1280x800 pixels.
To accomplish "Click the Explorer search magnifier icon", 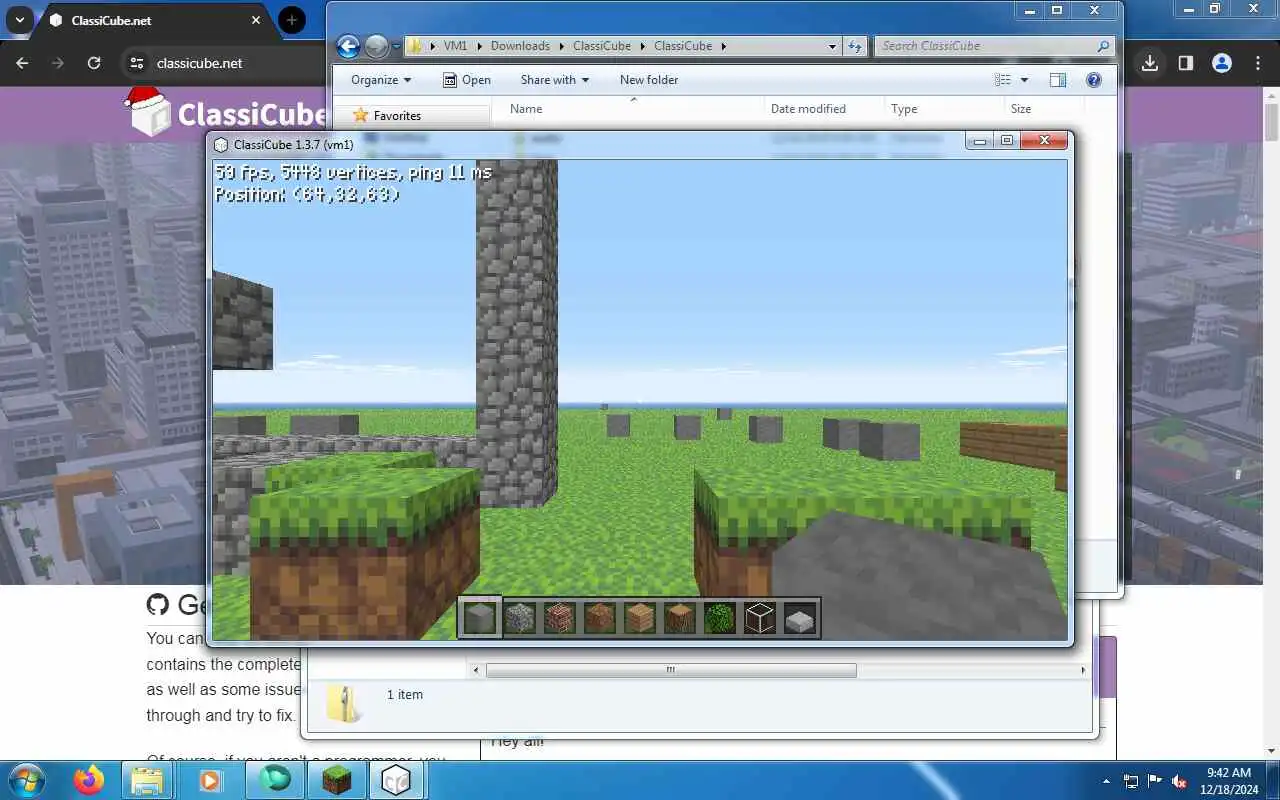I will click(x=1103, y=46).
